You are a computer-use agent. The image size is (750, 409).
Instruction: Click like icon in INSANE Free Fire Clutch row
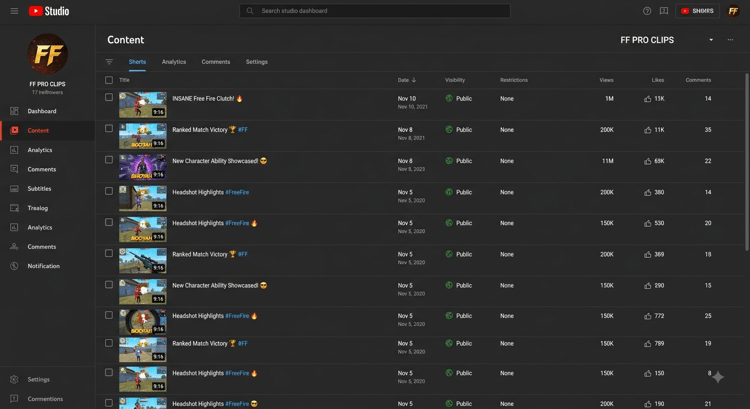coord(647,99)
